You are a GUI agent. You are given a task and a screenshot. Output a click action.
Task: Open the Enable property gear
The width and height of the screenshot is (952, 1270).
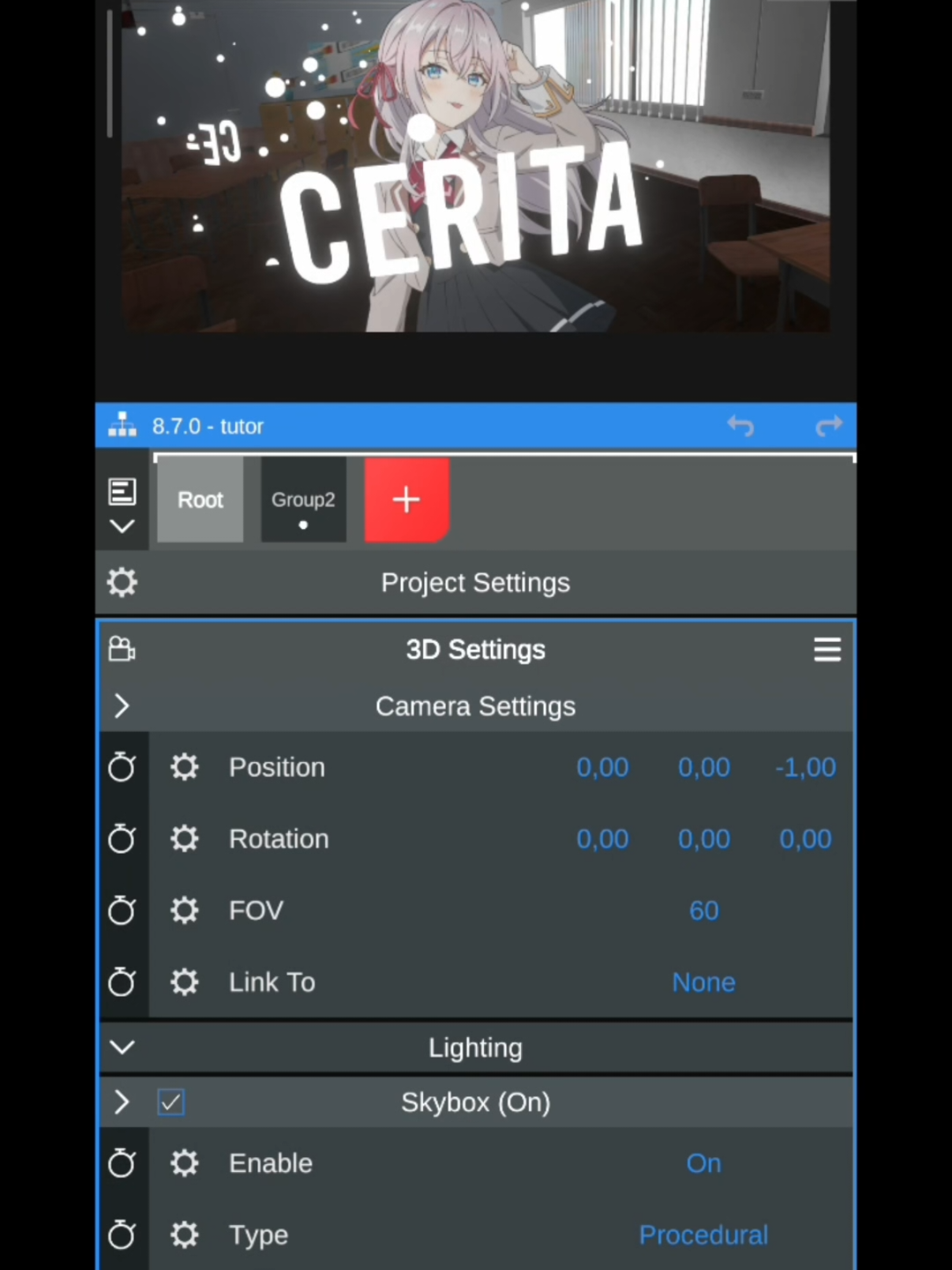[185, 1163]
